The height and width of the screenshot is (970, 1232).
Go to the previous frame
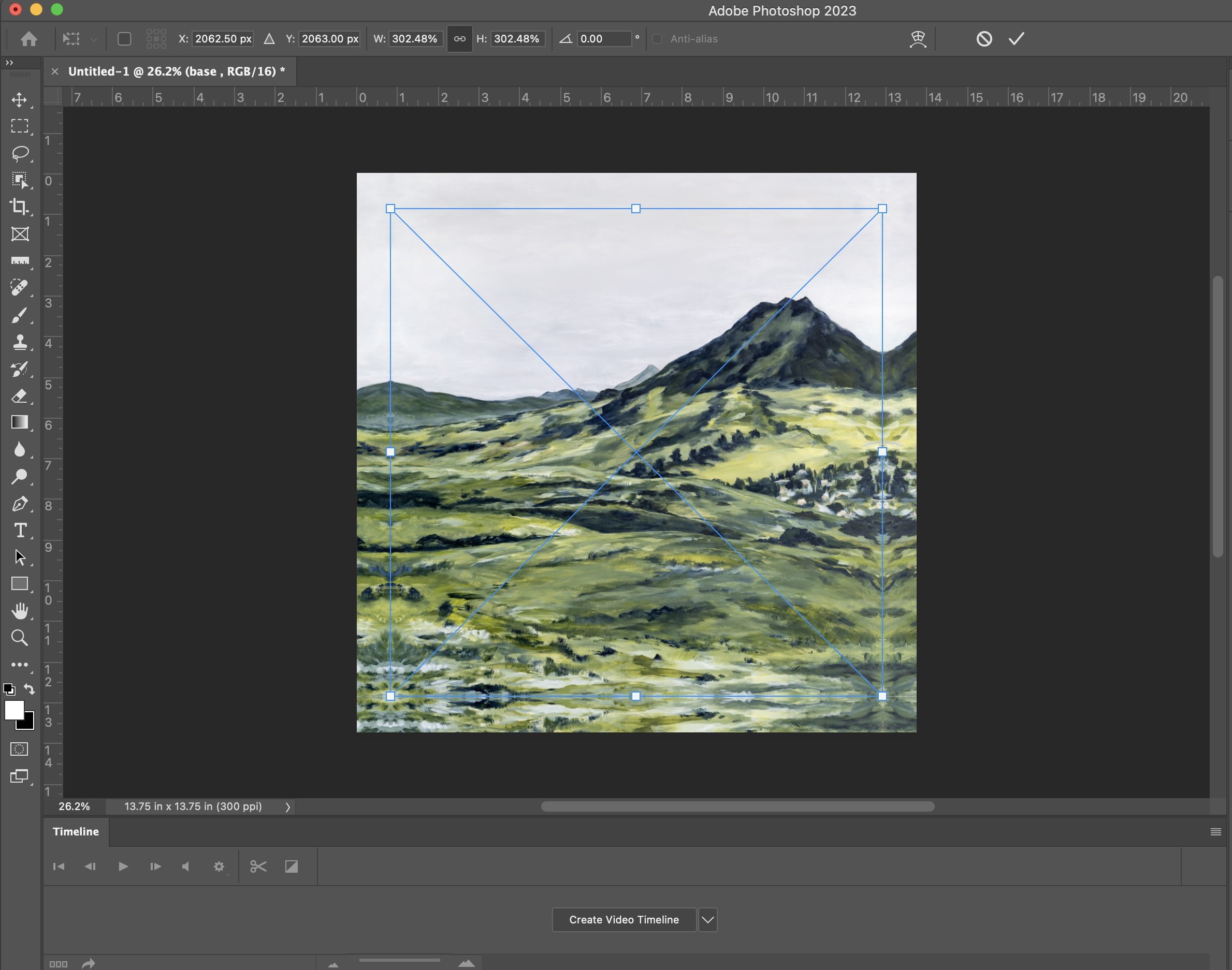pos(90,866)
